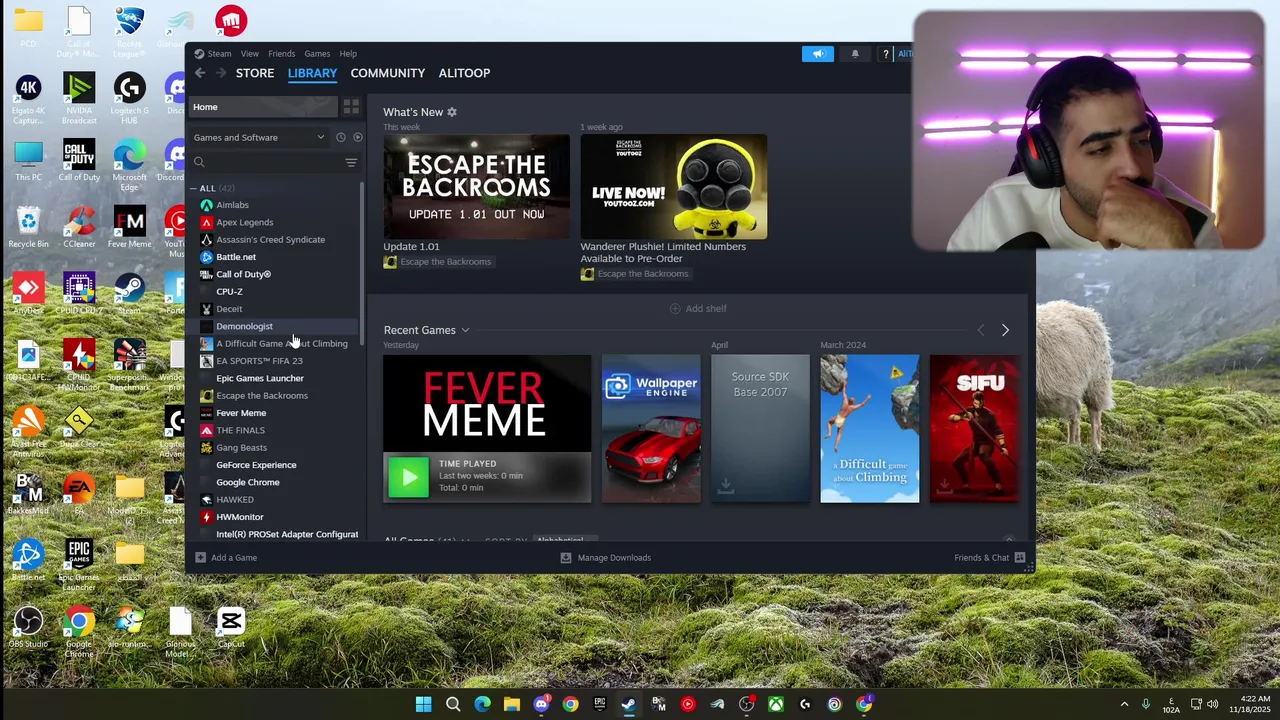Open What's New settings gear
This screenshot has width=1280, height=720.
tap(452, 112)
